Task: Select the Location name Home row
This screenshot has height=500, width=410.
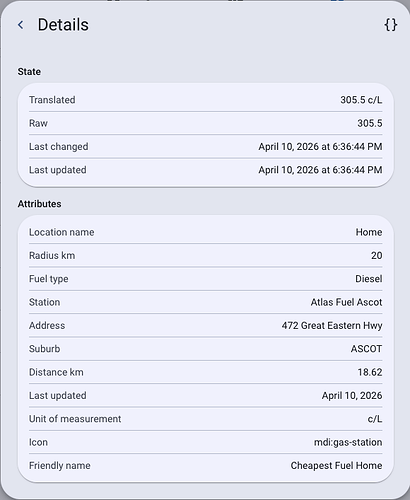Action: click(x=205, y=232)
